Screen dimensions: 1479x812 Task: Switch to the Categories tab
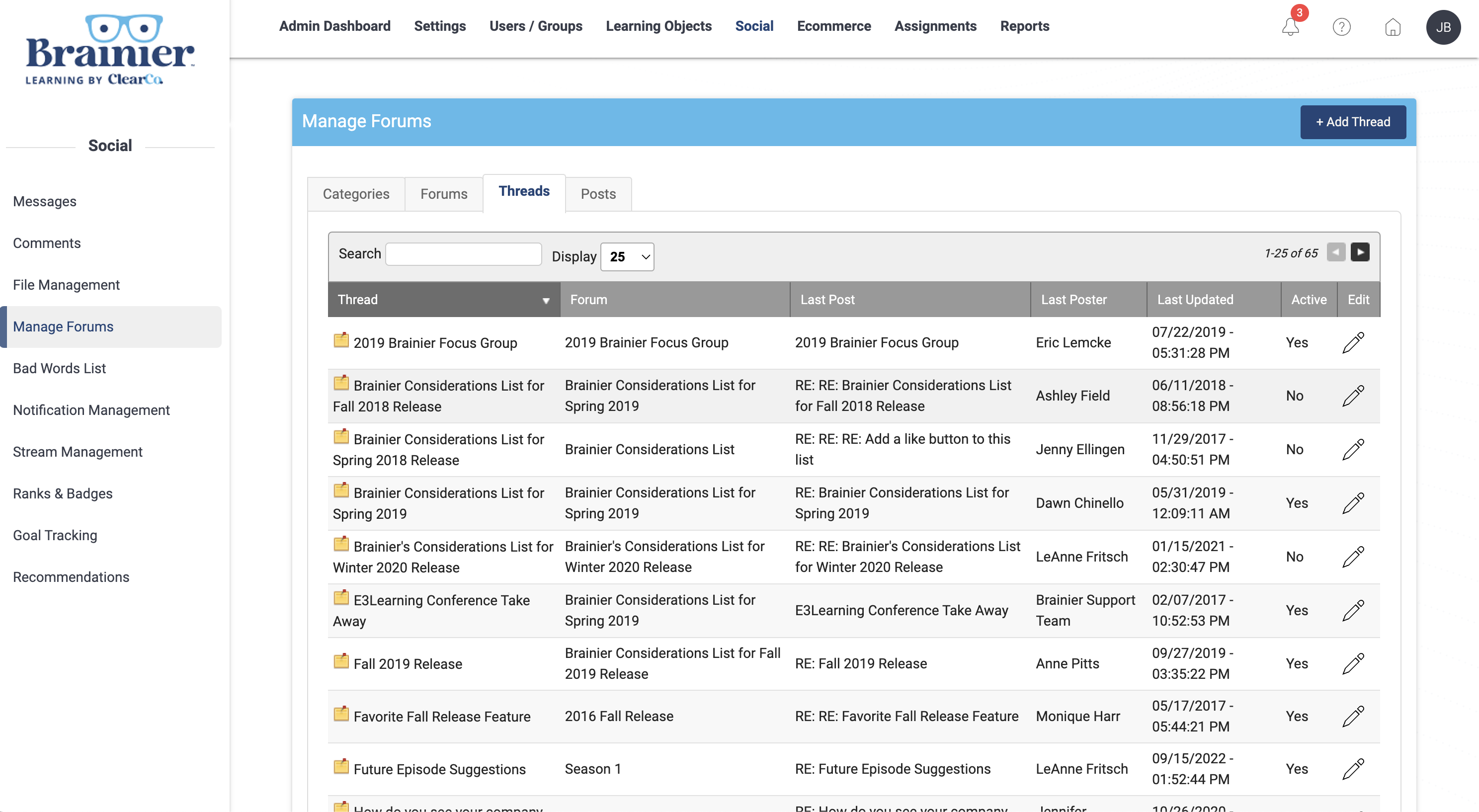(356, 194)
